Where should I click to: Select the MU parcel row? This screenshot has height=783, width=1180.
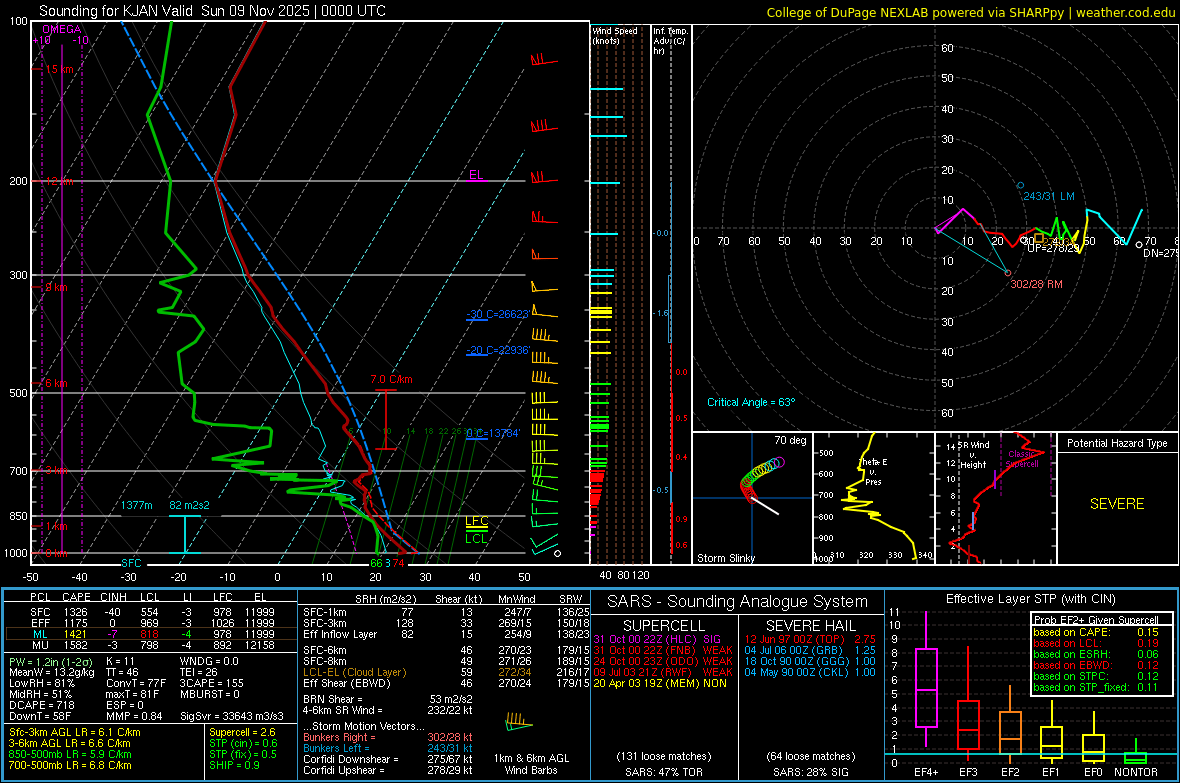(x=150, y=645)
